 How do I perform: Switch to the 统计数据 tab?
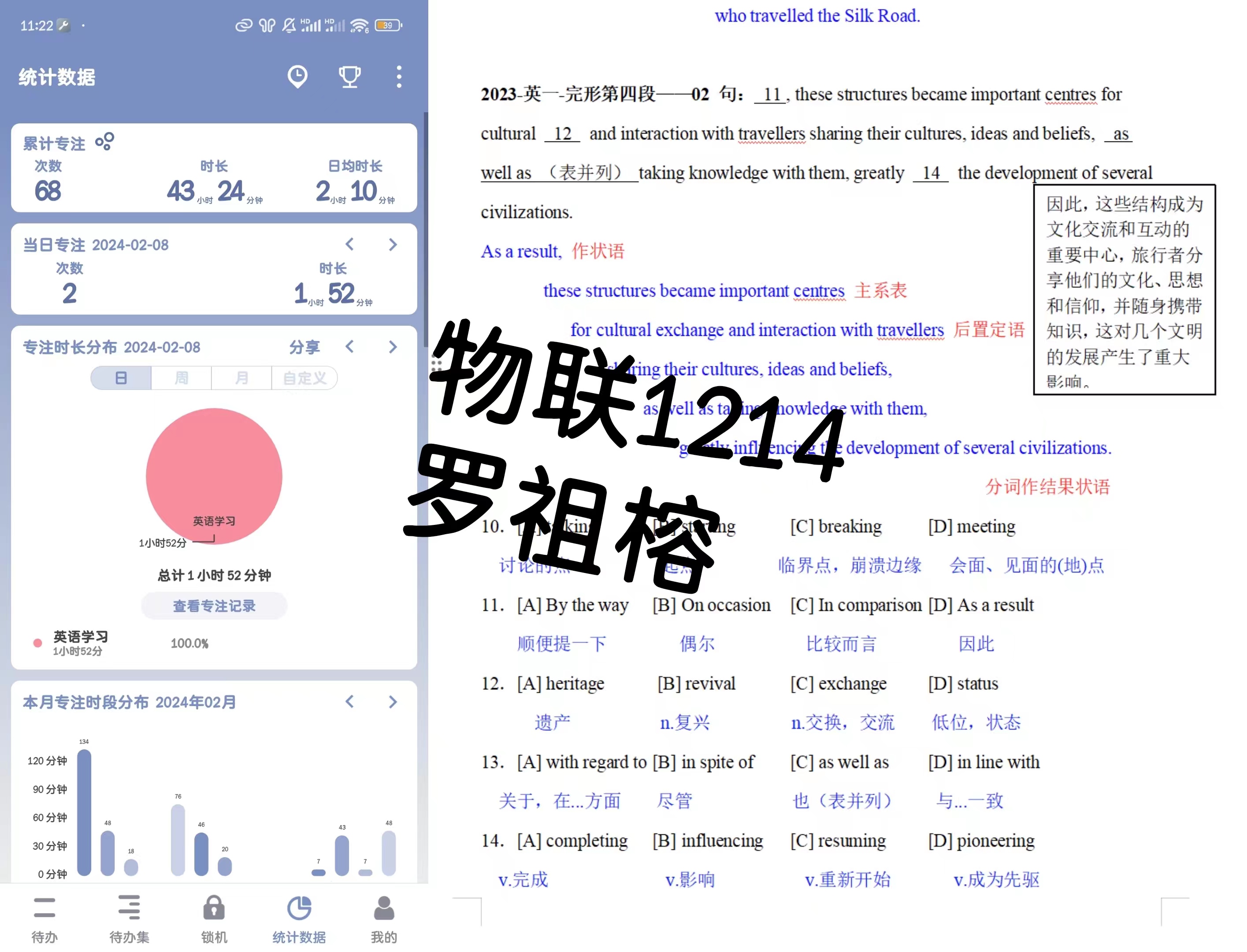(299, 919)
